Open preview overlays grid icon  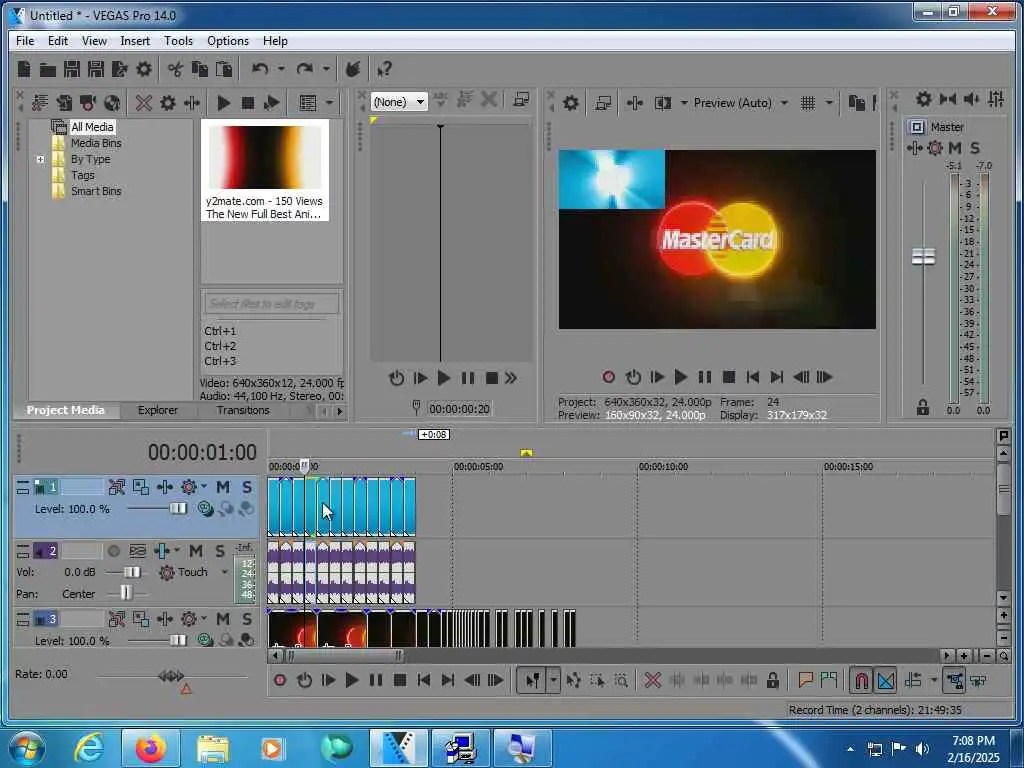[x=808, y=103]
